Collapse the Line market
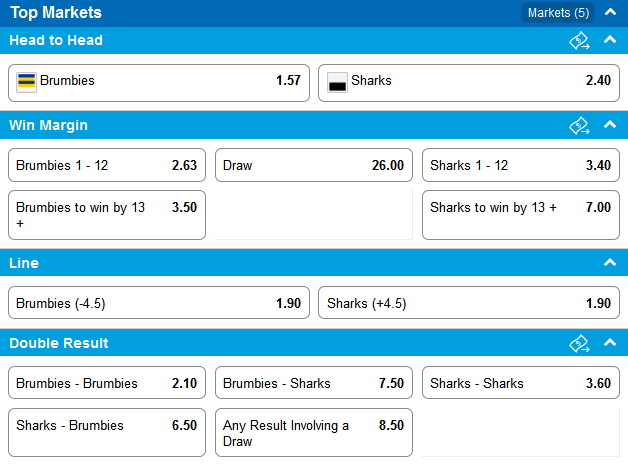 tap(610, 262)
